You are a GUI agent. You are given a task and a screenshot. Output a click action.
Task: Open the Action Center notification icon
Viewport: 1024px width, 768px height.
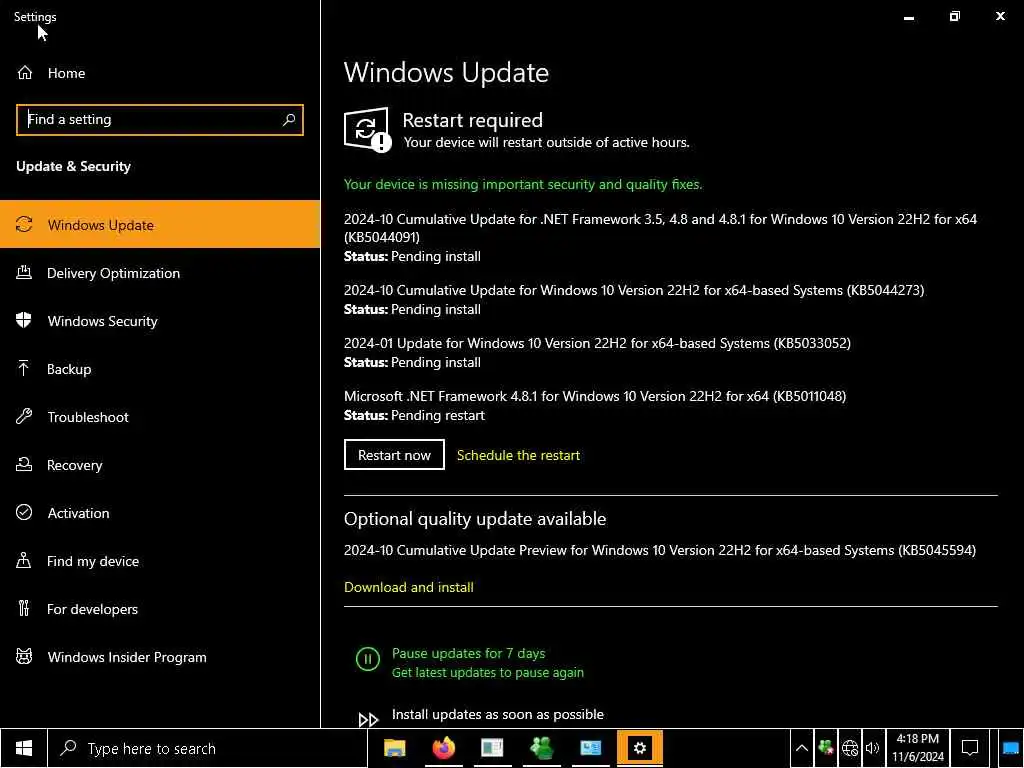[970, 748]
